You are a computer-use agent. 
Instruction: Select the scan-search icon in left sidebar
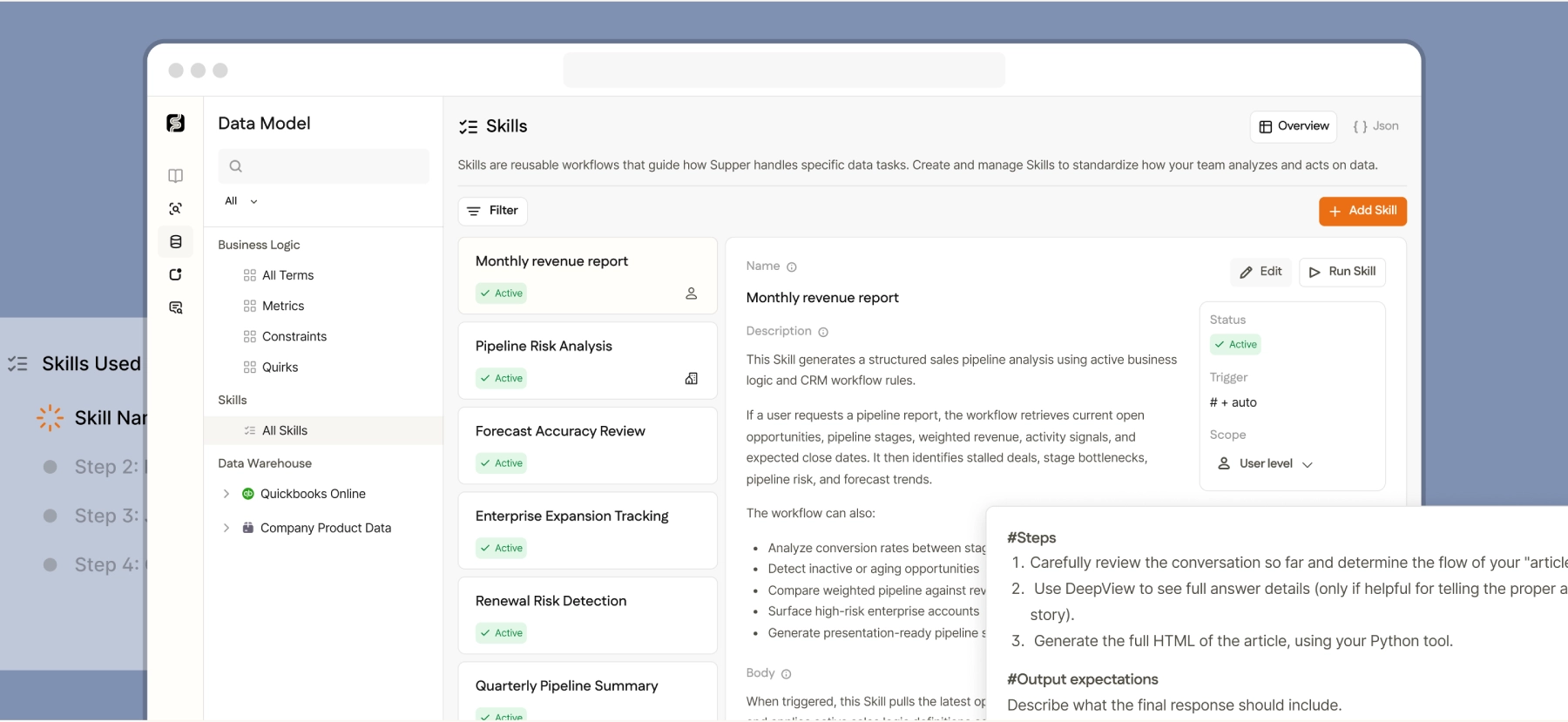(175, 209)
